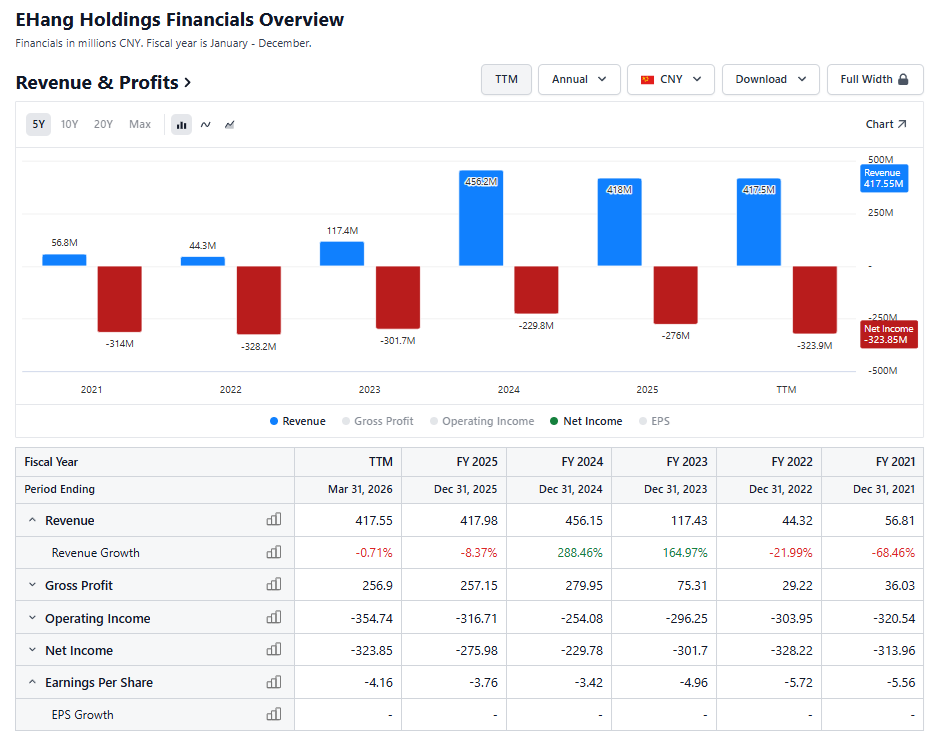Viewport: 941px width, 748px height.
Task: Click the EPS Growth row label
Action: pos(82,714)
